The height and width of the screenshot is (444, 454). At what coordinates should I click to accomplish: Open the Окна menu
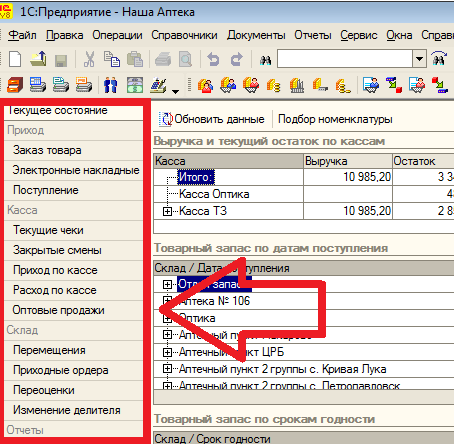pyautogui.click(x=399, y=35)
